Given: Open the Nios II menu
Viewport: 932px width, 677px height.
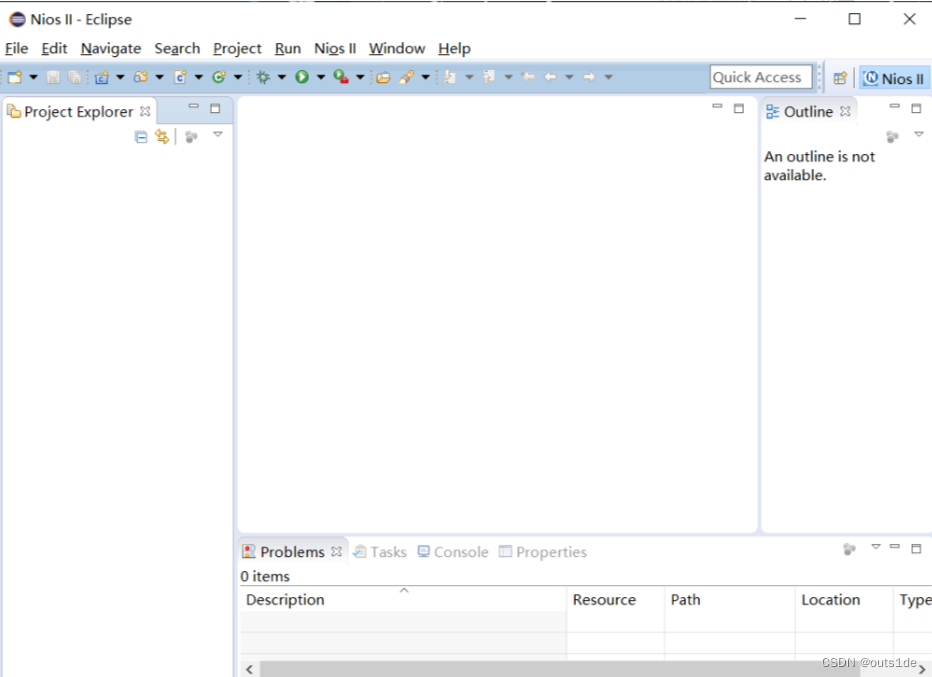Looking at the screenshot, I should [335, 49].
